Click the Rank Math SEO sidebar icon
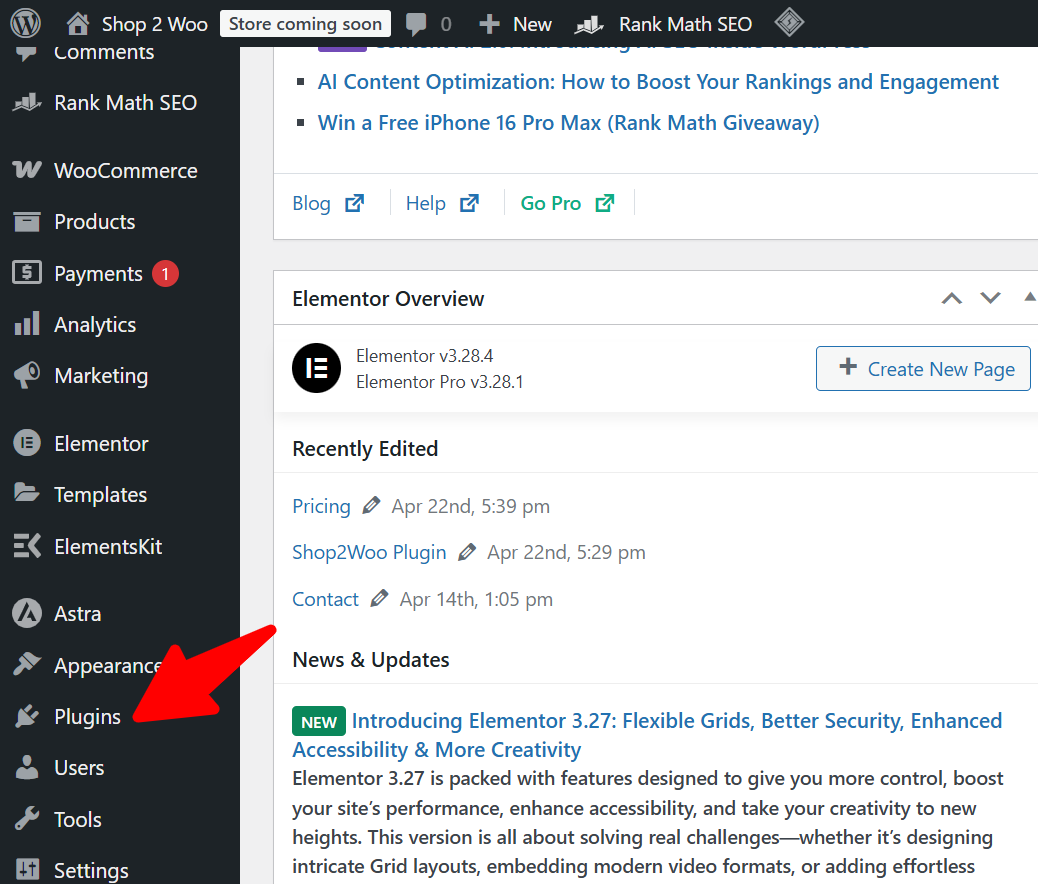The width and height of the screenshot is (1038, 884). [27, 103]
